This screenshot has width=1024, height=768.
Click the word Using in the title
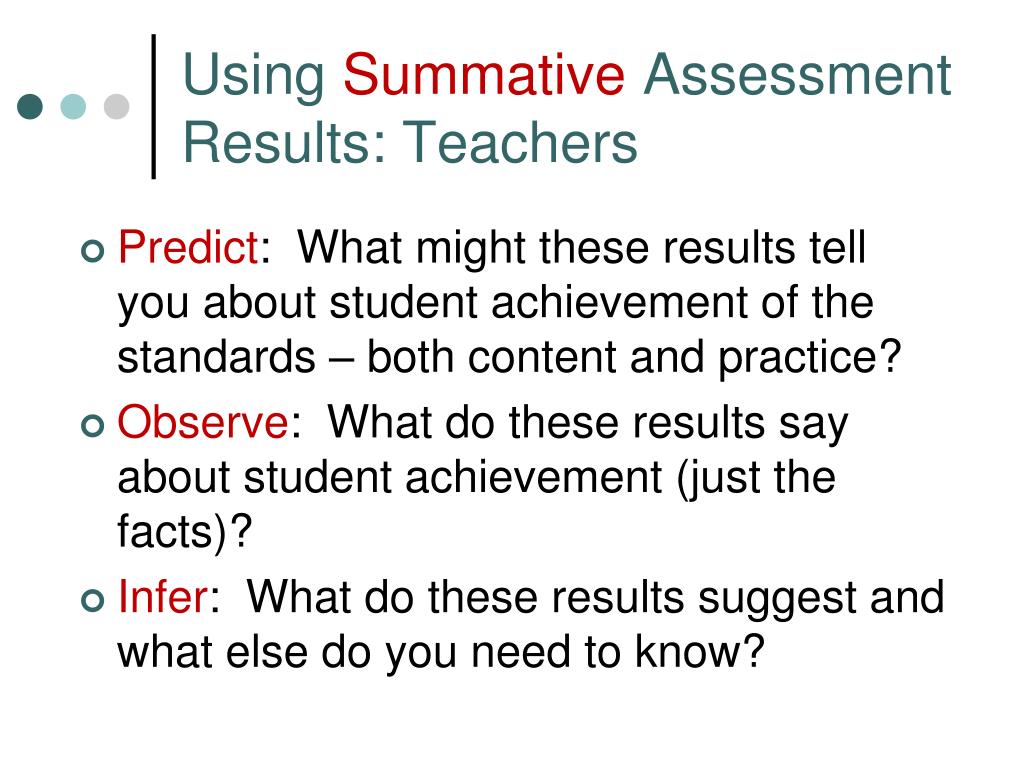click(254, 78)
